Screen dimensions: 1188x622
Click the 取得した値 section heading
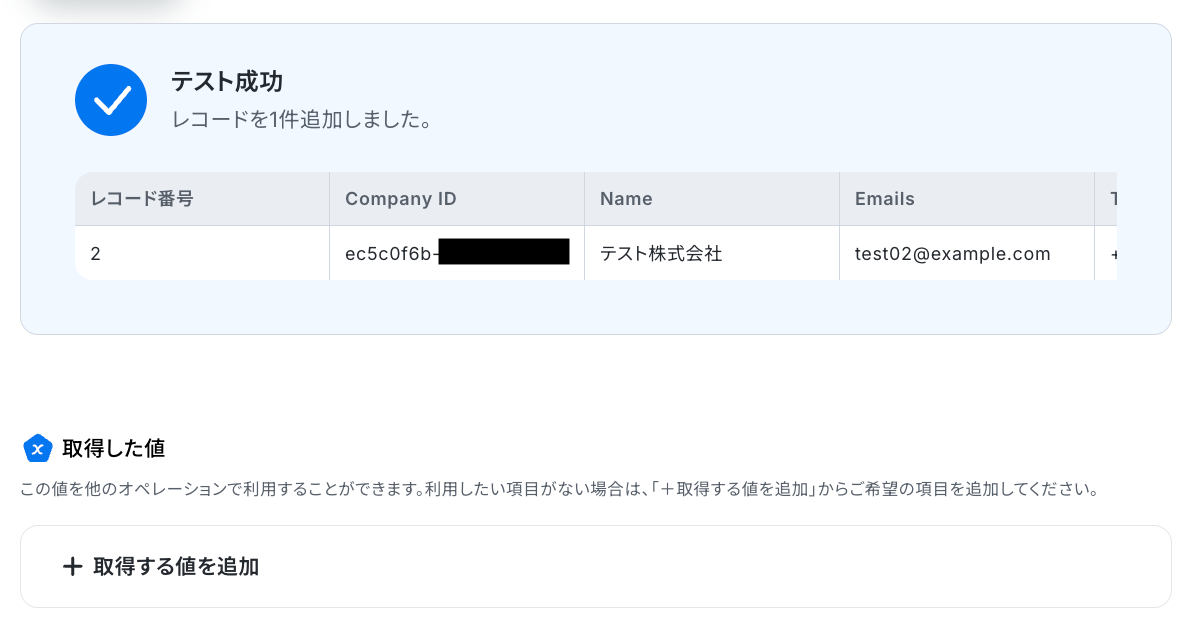click(x=114, y=449)
